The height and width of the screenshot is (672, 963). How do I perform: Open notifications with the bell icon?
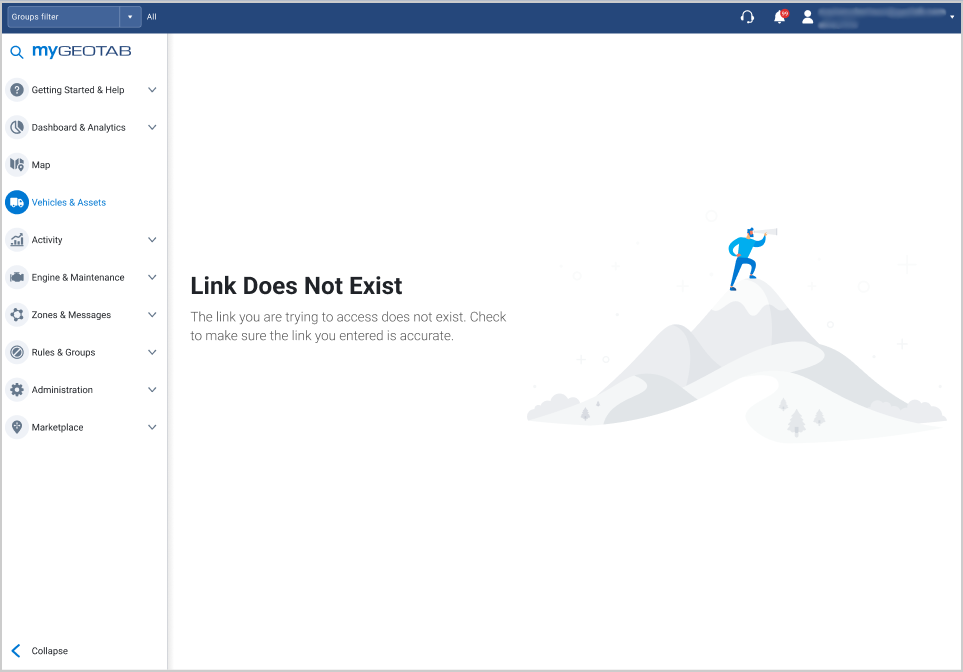[778, 16]
